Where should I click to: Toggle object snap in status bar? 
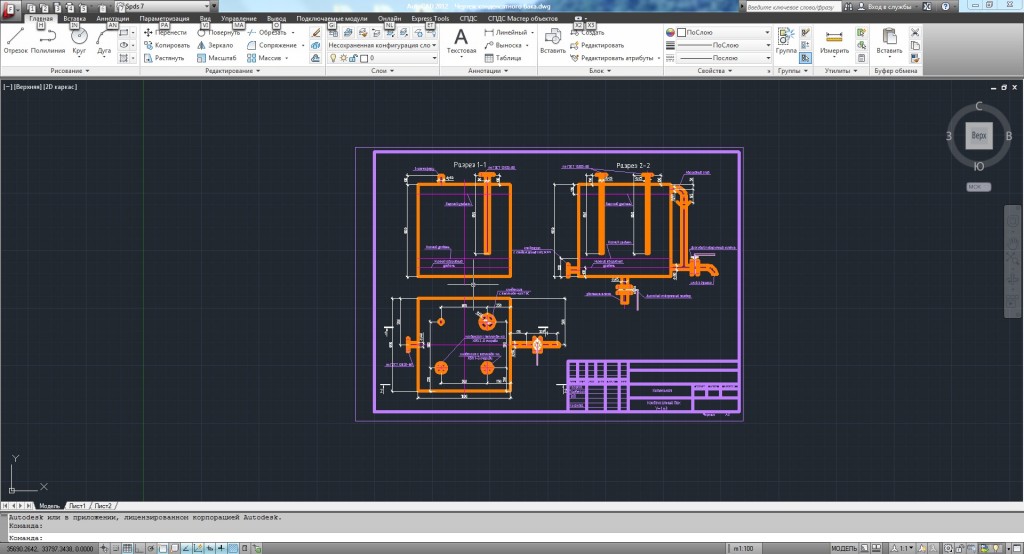pyautogui.click(x=163, y=548)
